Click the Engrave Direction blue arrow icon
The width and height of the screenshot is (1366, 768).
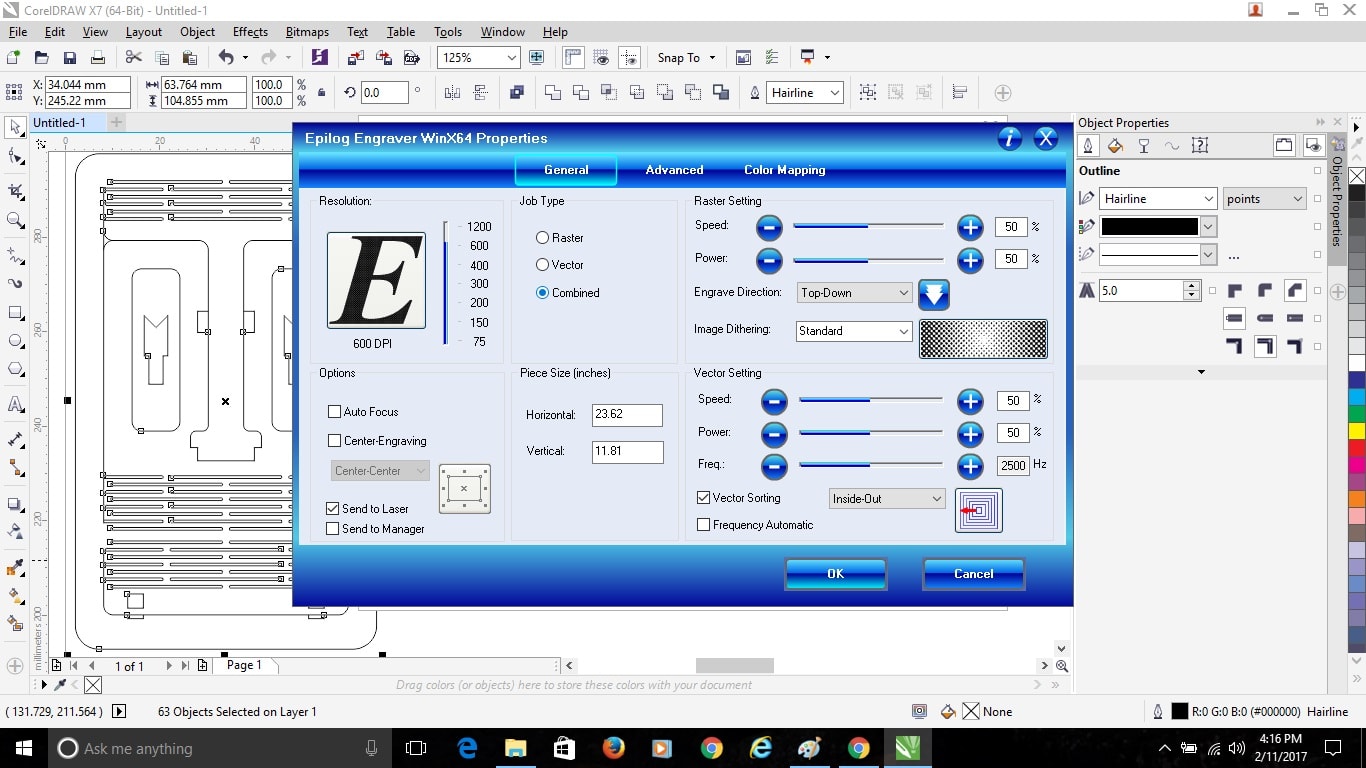pyautogui.click(x=933, y=294)
